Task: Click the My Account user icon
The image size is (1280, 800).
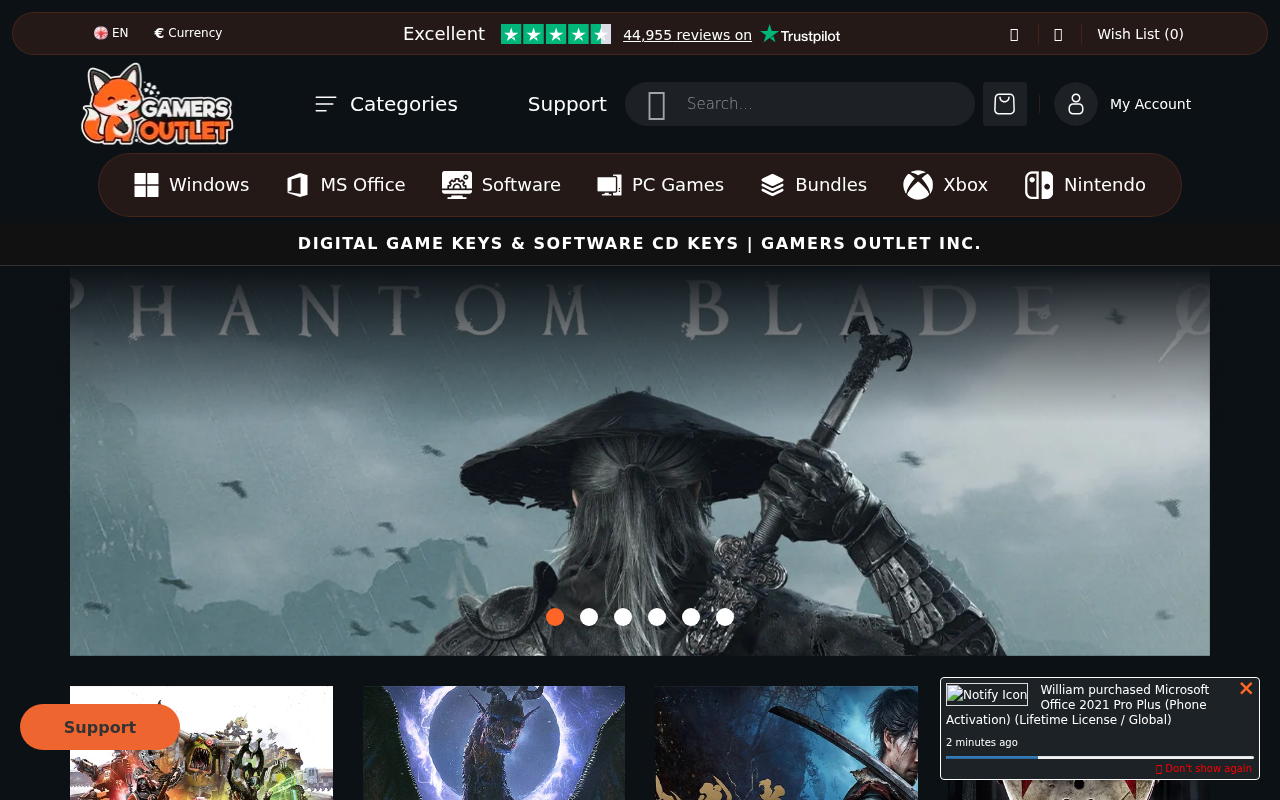Action: pyautogui.click(x=1076, y=104)
